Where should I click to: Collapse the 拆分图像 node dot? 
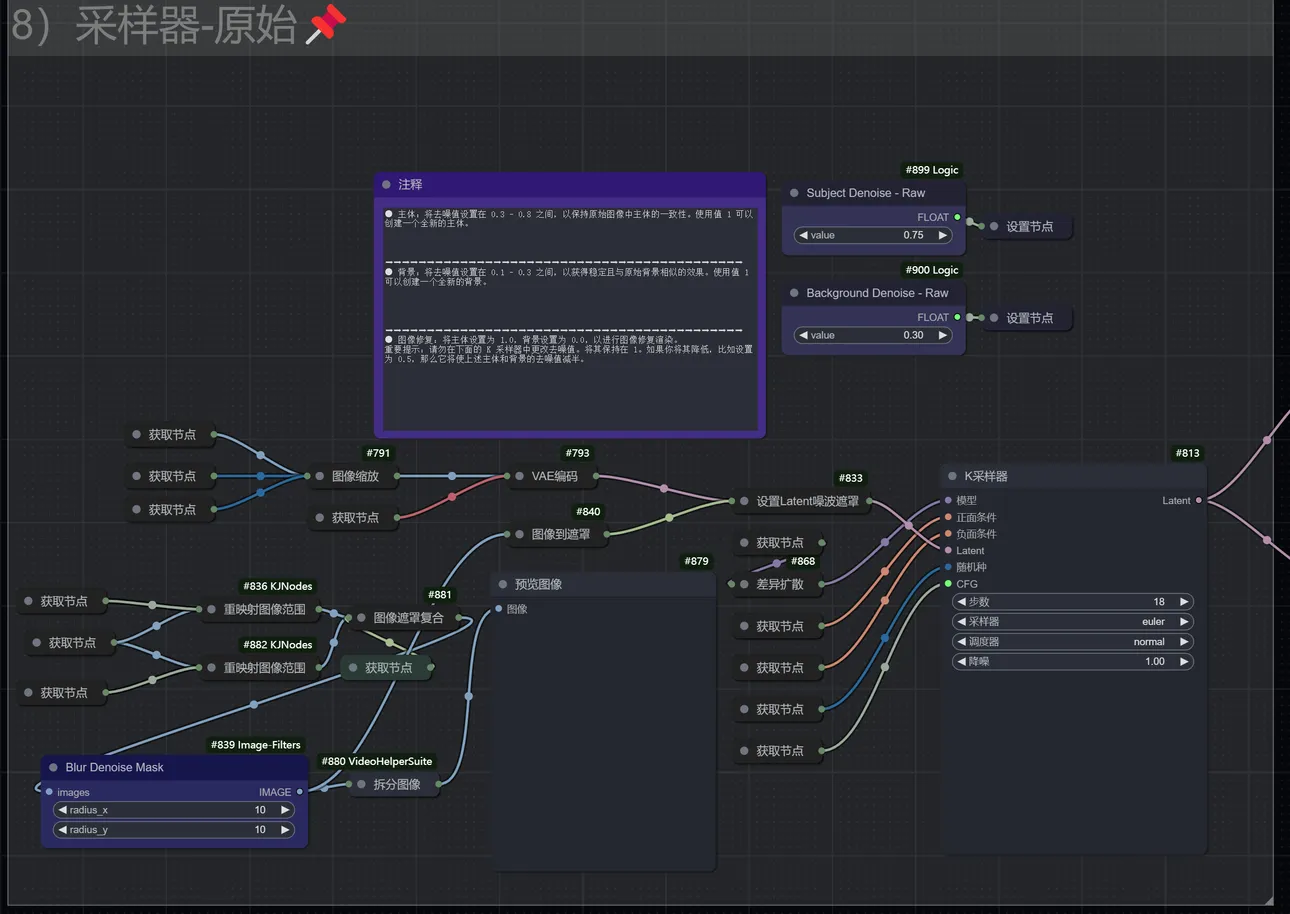point(361,785)
